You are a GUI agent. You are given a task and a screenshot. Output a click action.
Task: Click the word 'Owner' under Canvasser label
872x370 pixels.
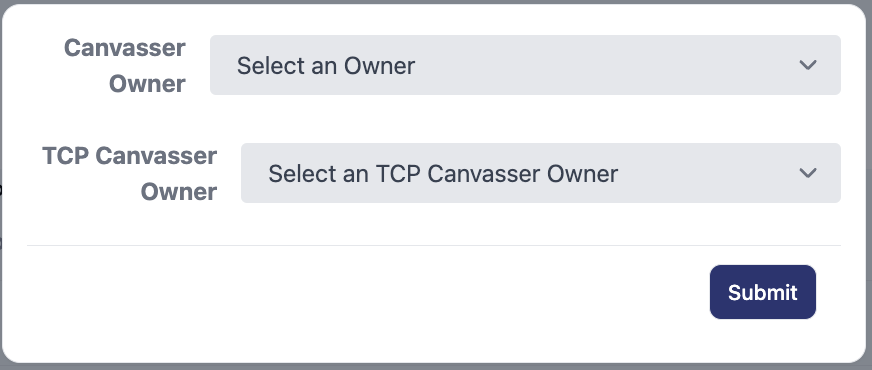coord(147,84)
